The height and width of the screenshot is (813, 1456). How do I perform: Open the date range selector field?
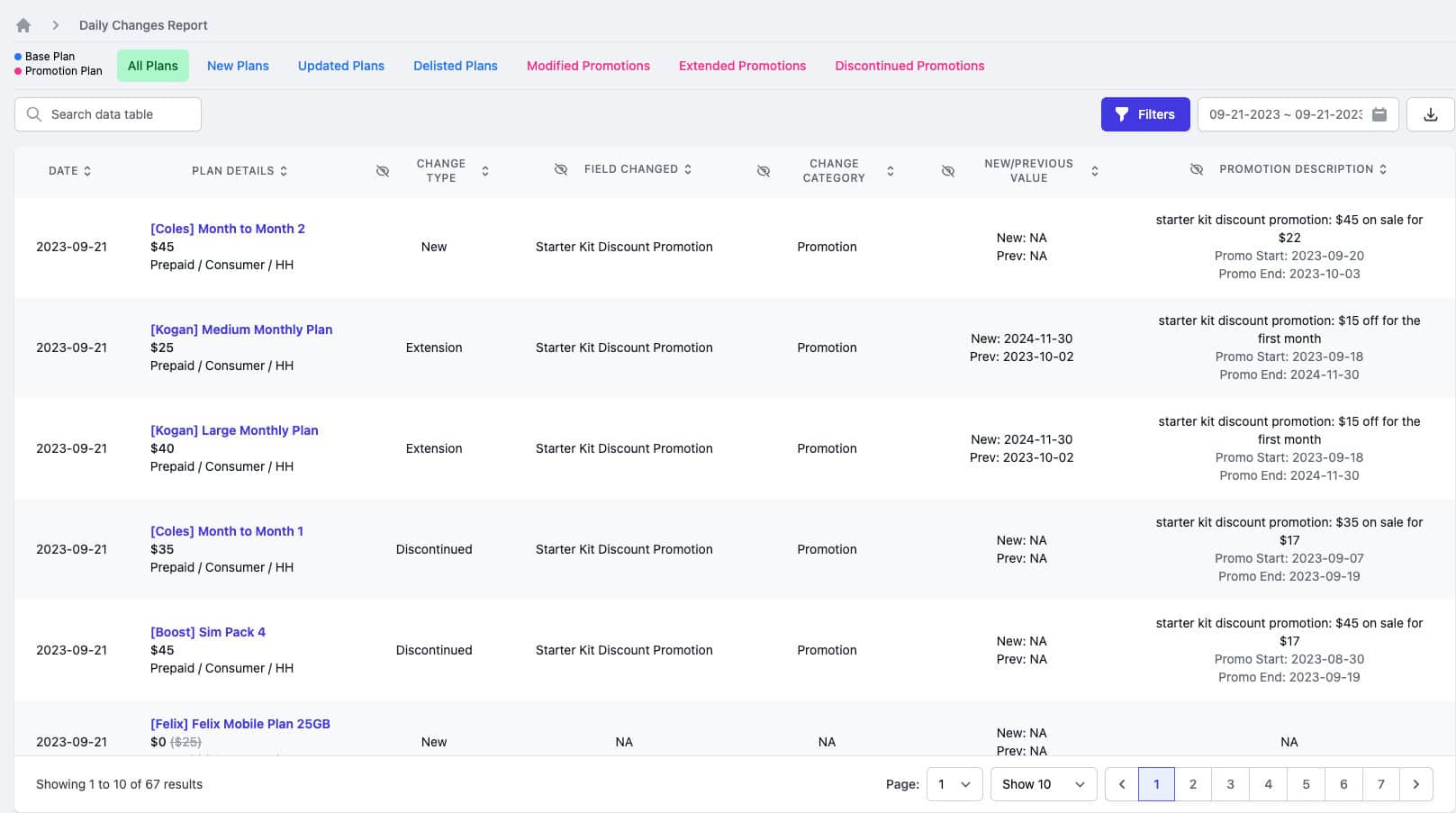(x=1284, y=114)
